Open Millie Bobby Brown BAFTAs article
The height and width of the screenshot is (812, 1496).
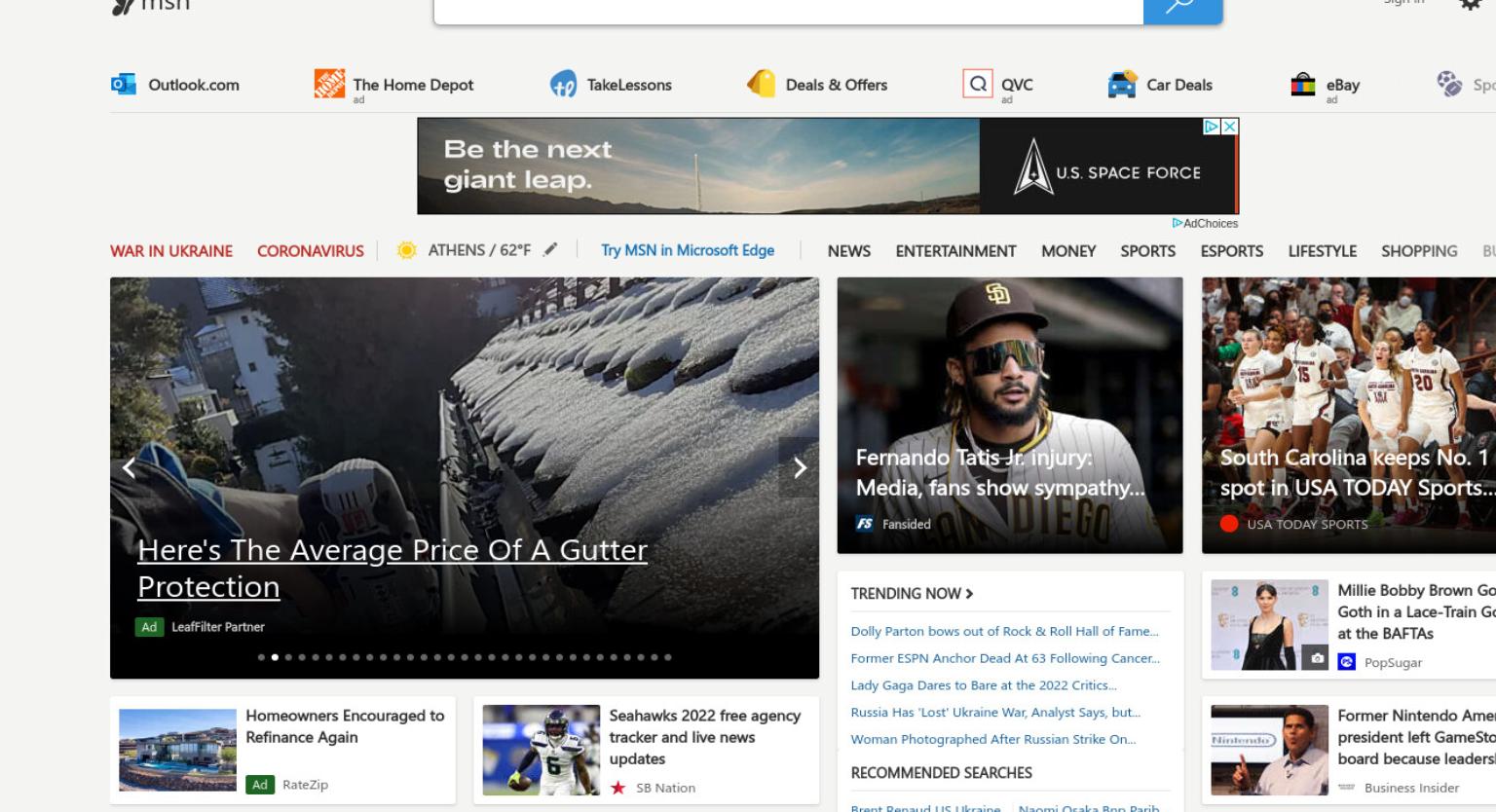point(1416,611)
